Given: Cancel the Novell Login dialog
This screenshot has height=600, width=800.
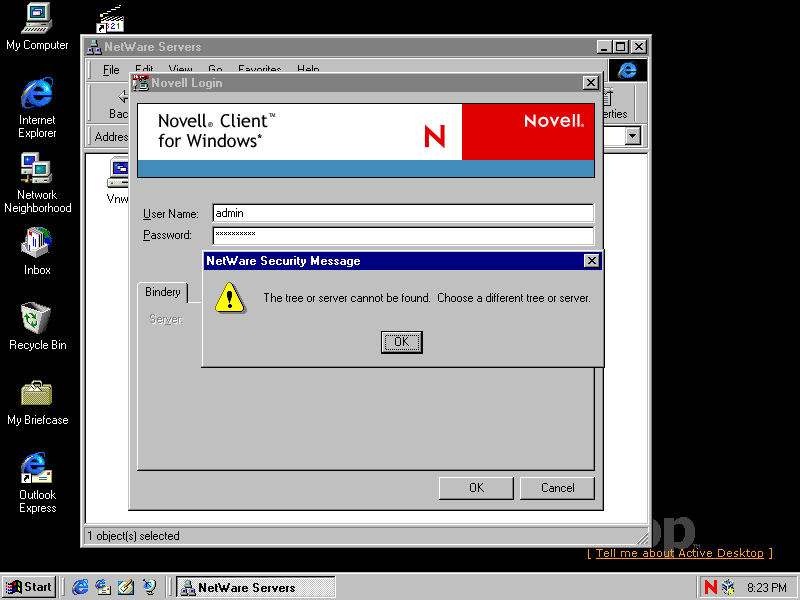Looking at the screenshot, I should click(x=557, y=488).
